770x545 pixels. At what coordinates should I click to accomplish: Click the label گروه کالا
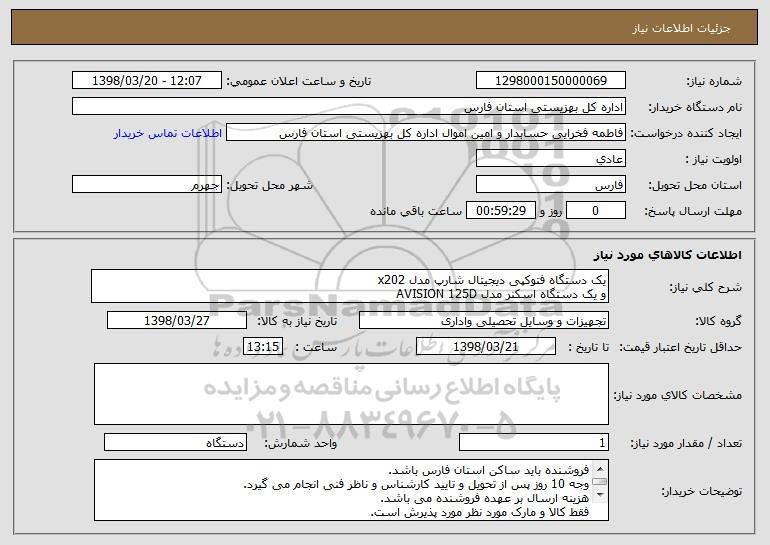tap(718, 322)
